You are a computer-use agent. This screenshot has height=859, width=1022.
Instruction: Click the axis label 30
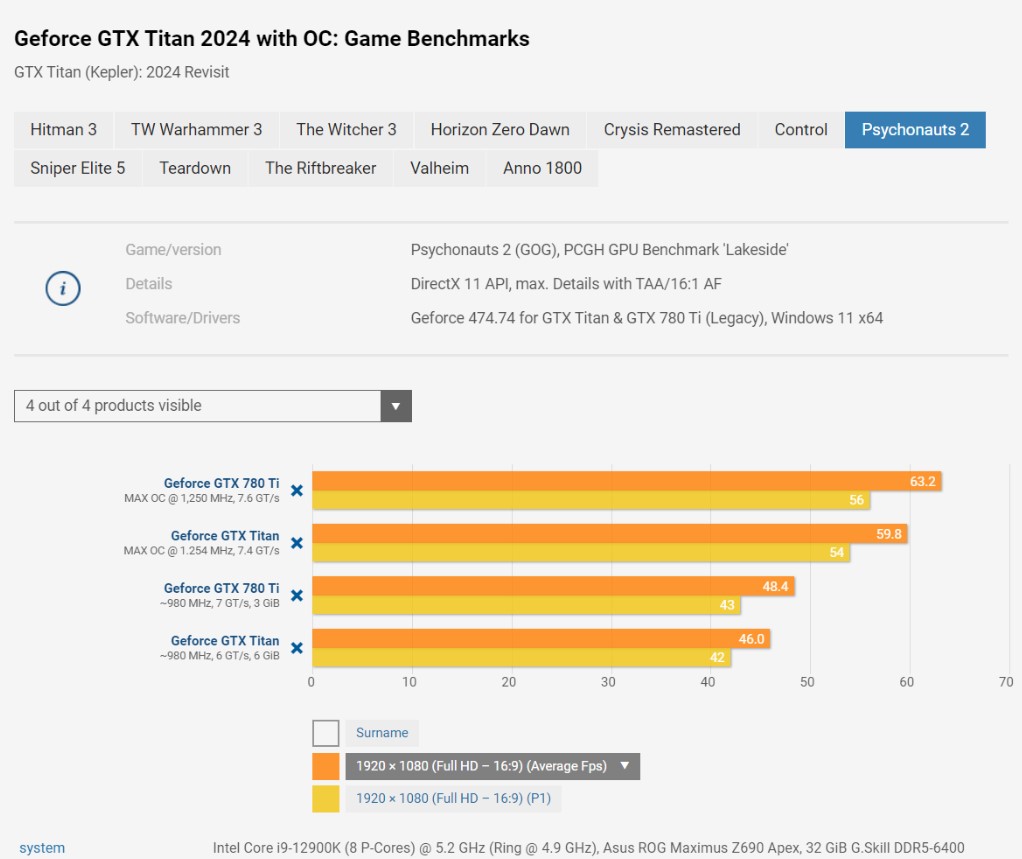(607, 682)
